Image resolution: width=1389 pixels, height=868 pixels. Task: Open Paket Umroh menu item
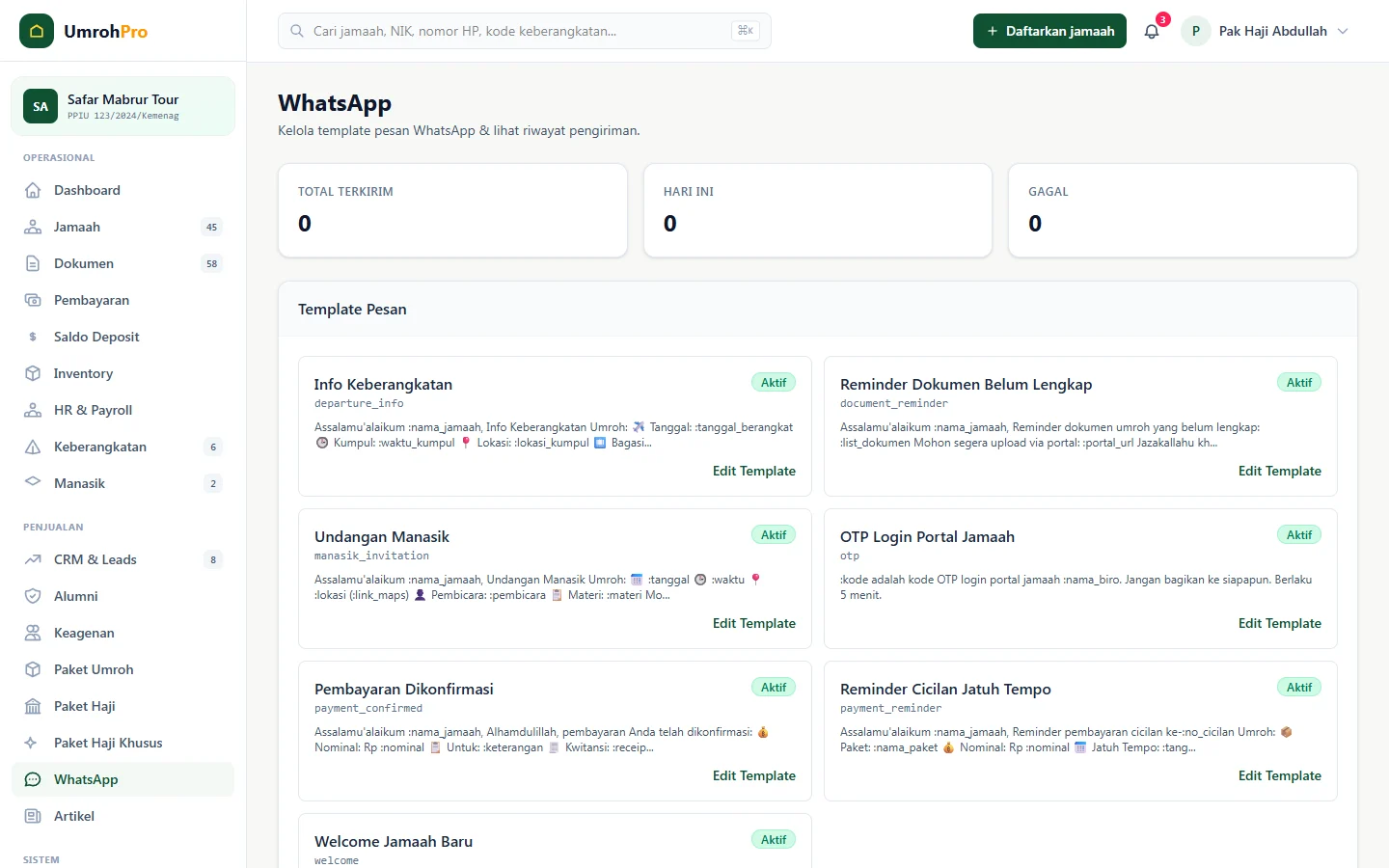click(123, 669)
